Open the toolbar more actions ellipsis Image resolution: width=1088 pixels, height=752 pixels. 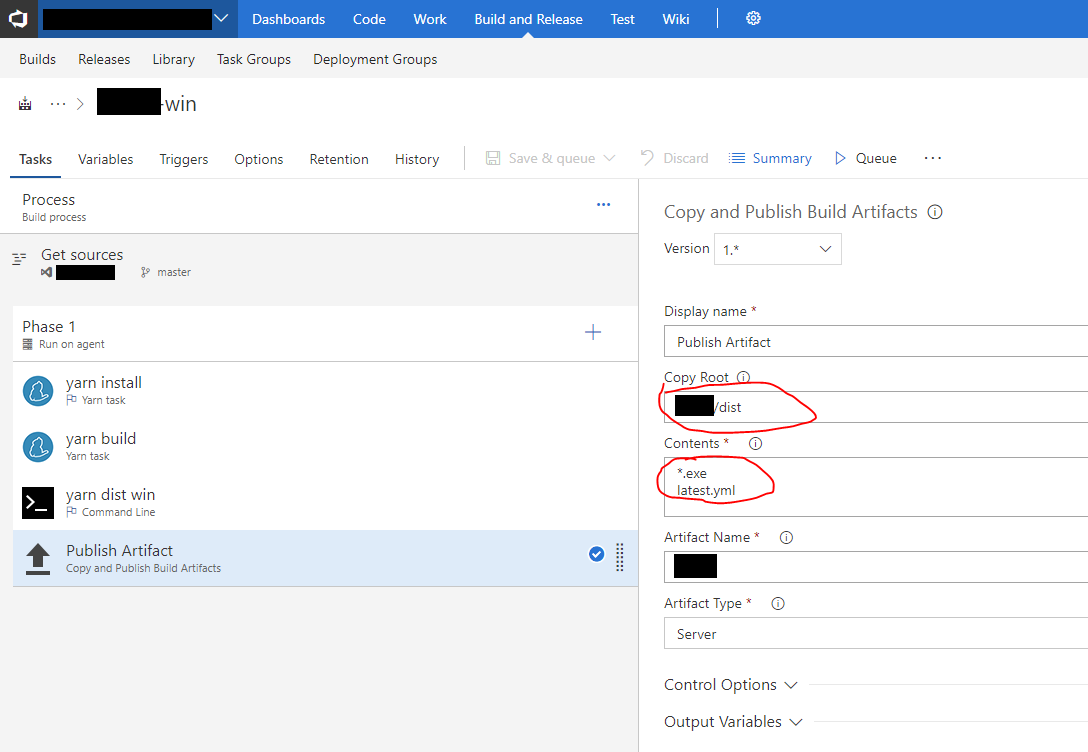click(x=933, y=158)
